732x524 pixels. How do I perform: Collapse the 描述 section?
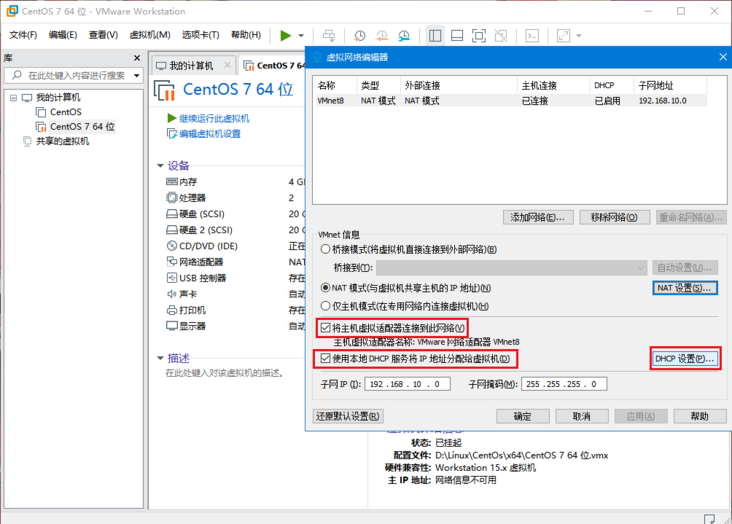coord(160,358)
